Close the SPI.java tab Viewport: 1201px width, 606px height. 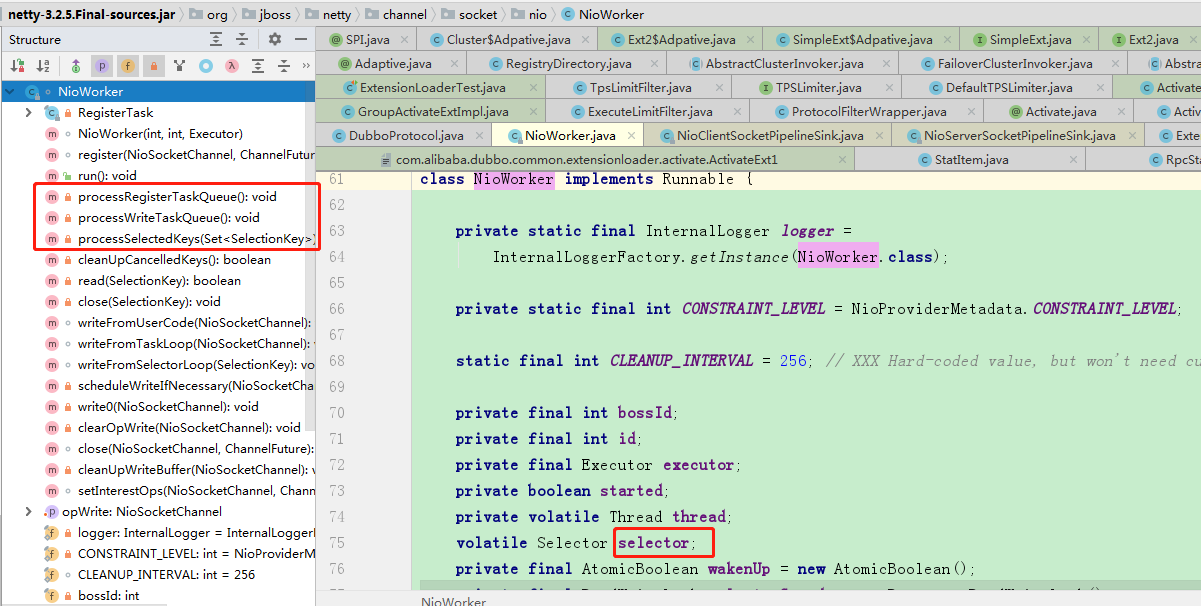tap(403, 40)
